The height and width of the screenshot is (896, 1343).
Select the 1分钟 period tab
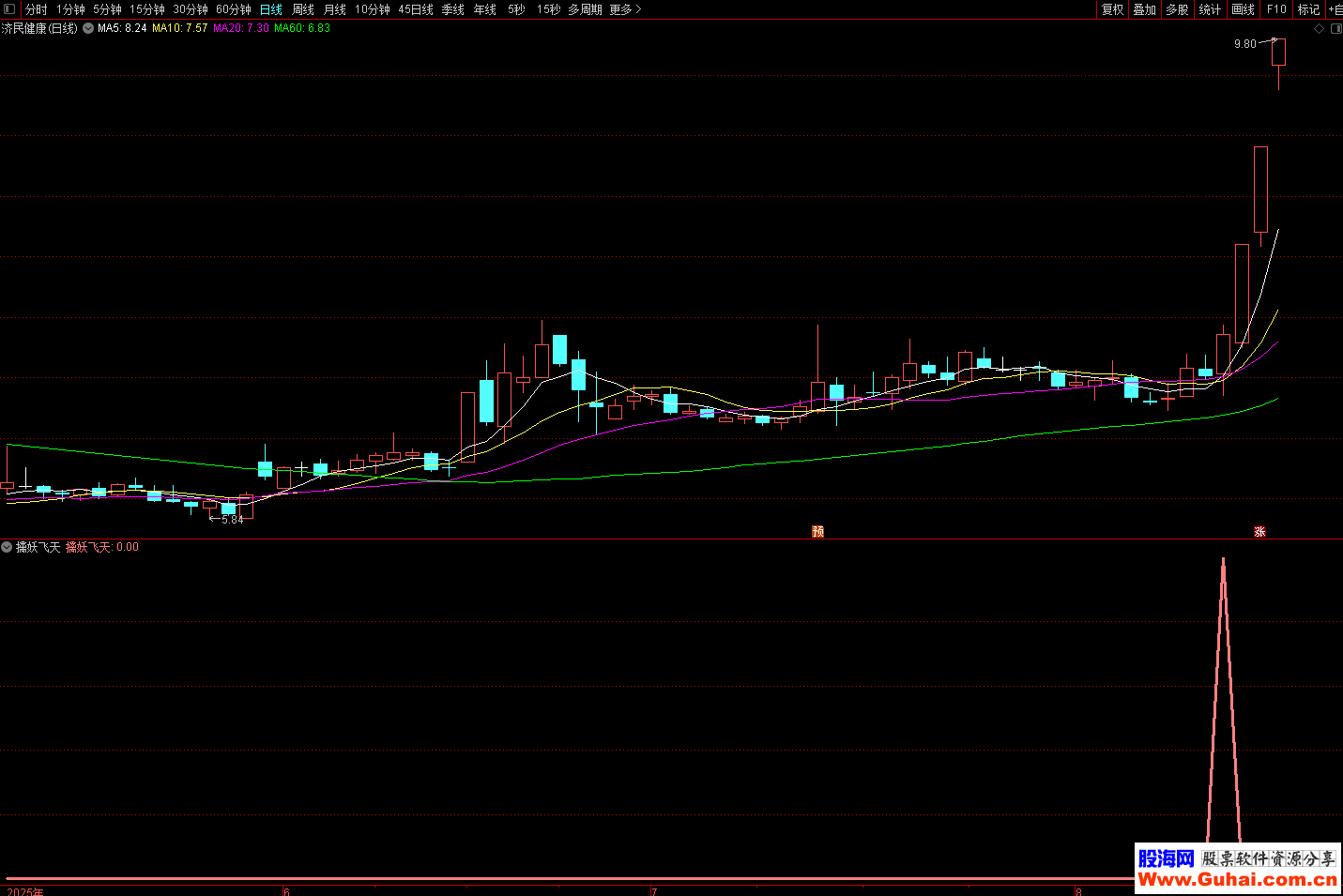tap(70, 9)
